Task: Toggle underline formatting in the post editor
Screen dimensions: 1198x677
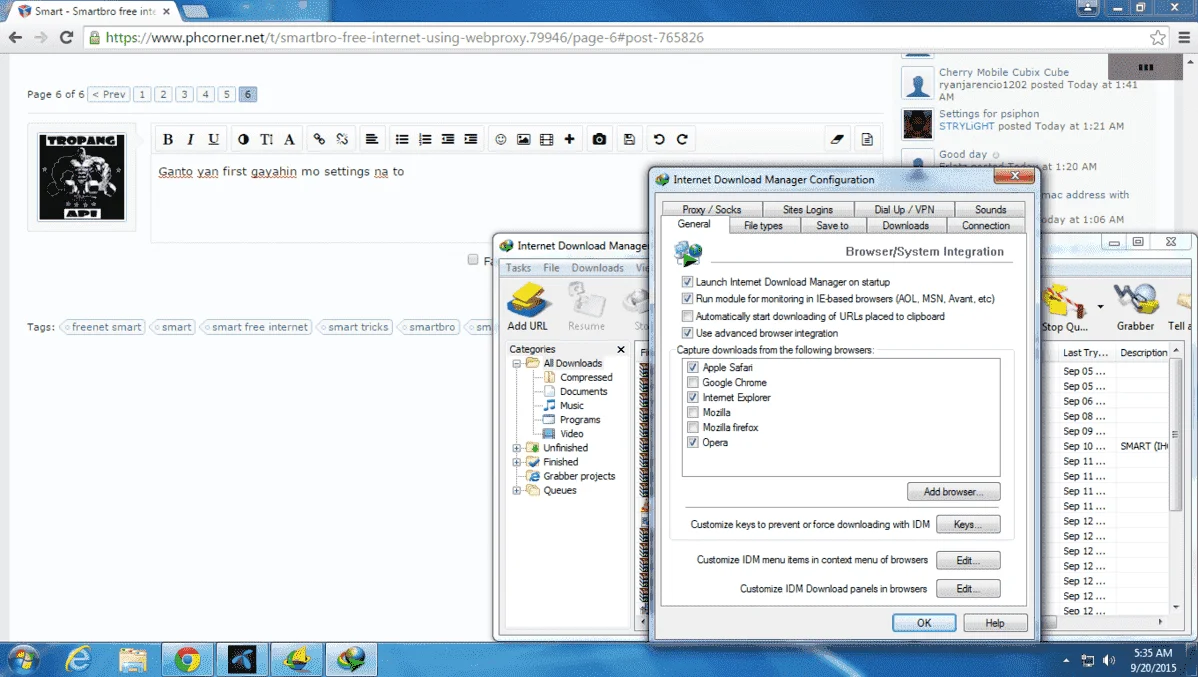Action: [x=213, y=139]
